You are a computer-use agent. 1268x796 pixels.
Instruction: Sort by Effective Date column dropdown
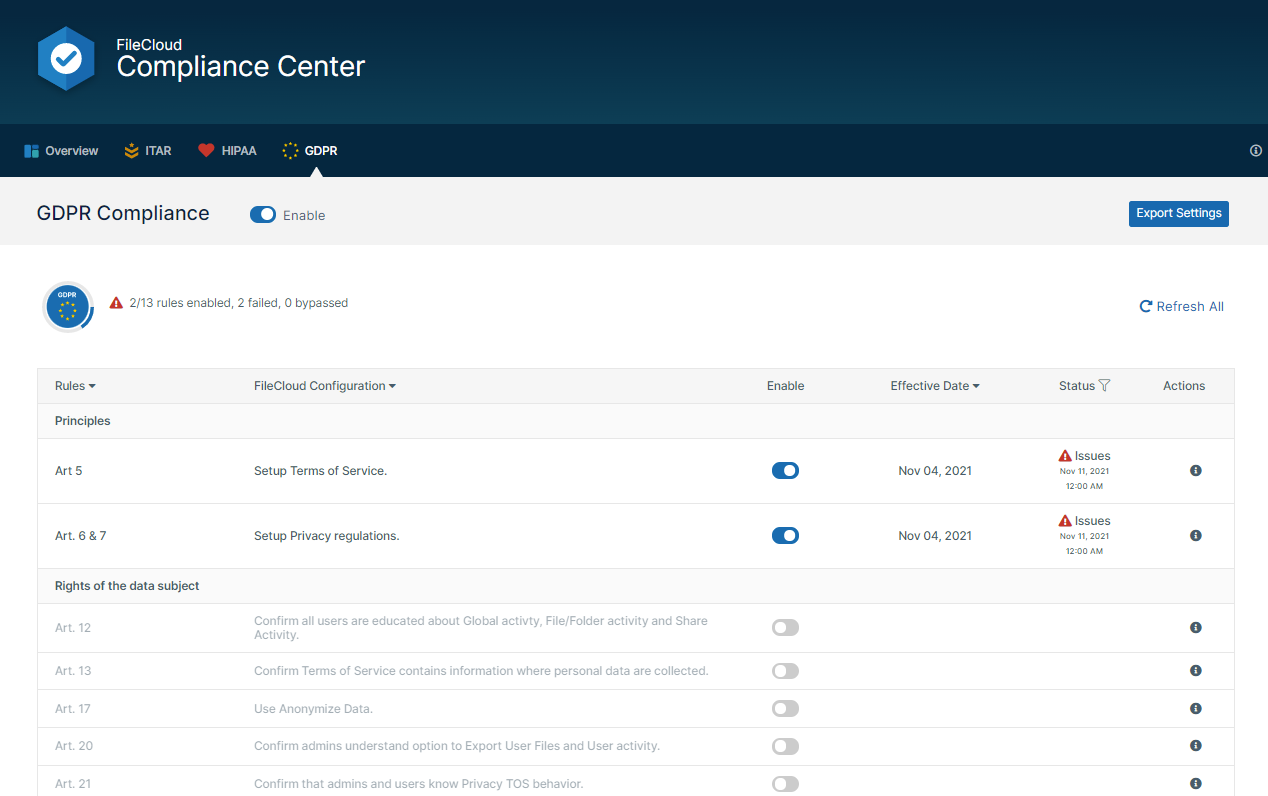pos(935,386)
